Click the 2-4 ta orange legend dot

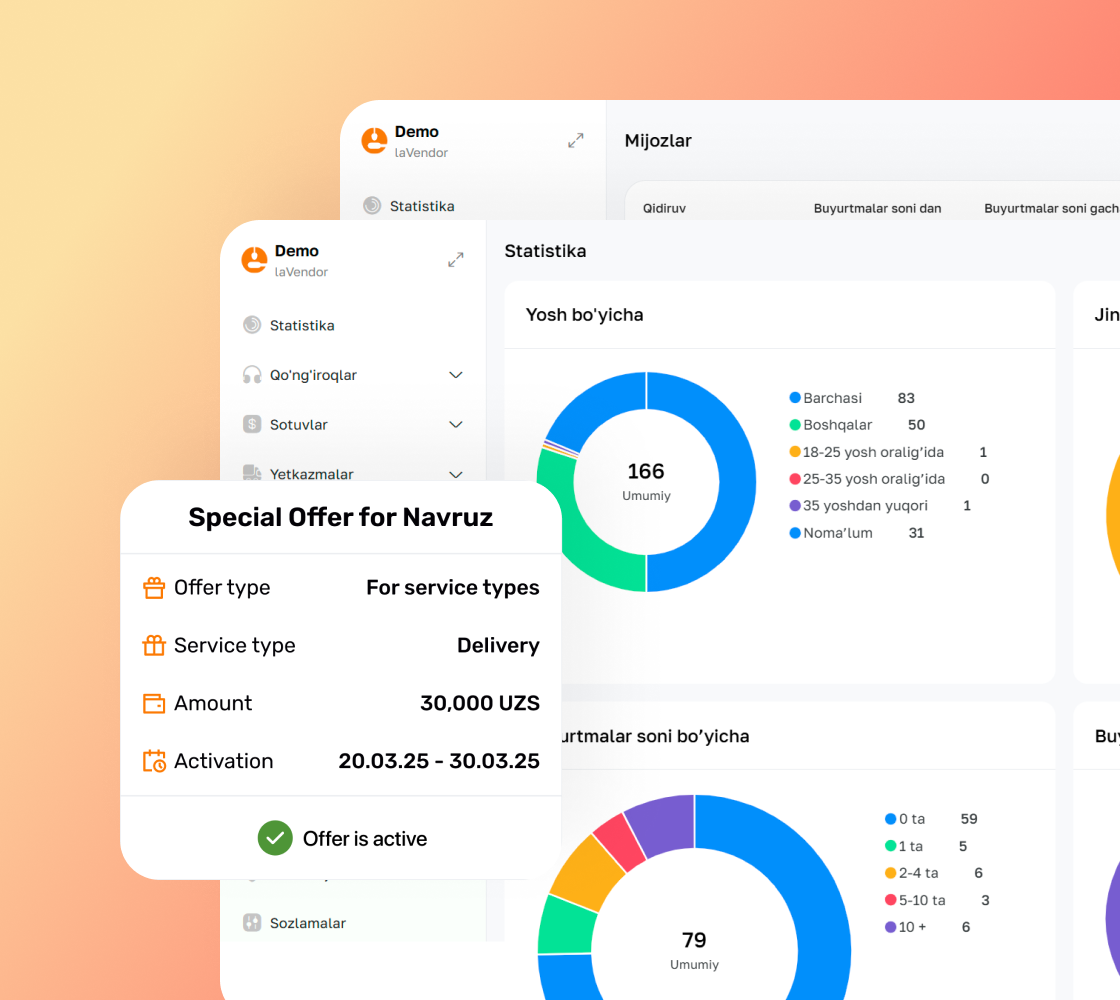pyautogui.click(x=890, y=873)
